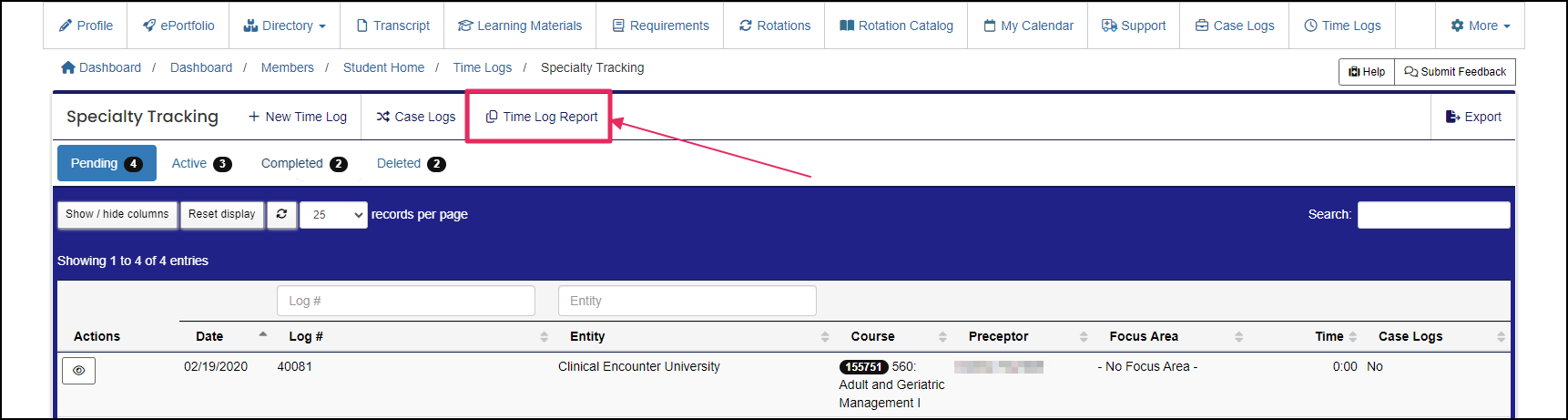
Task: Expand the Directory dropdown menu
Action: tap(284, 26)
